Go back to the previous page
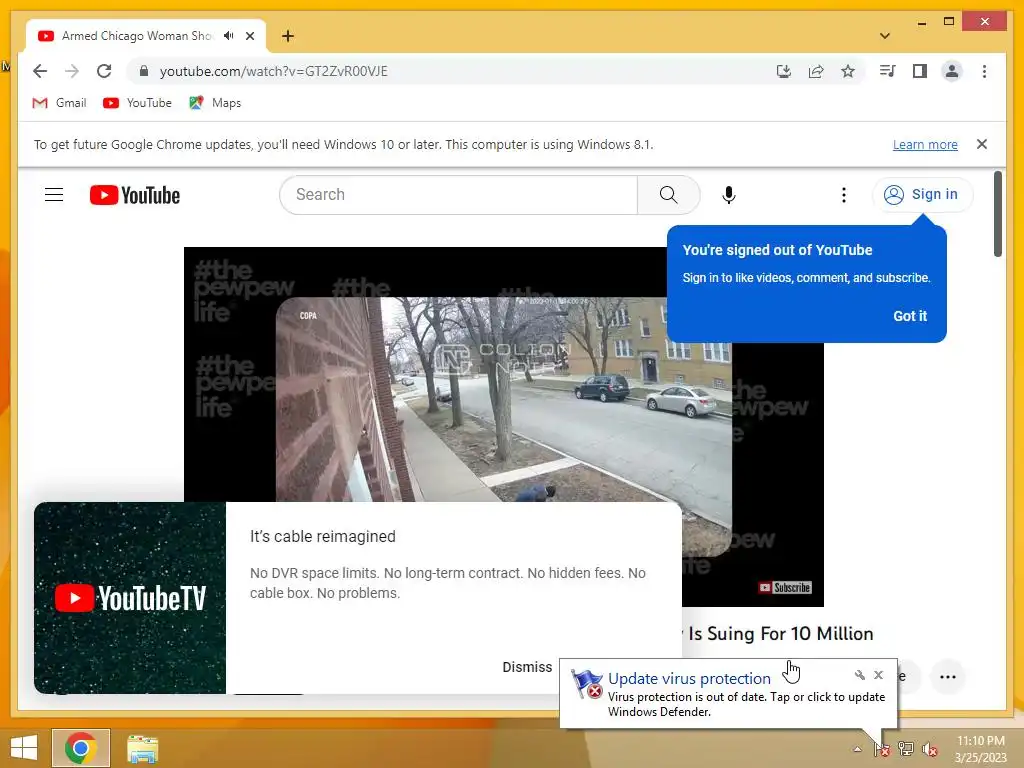 pos(40,71)
